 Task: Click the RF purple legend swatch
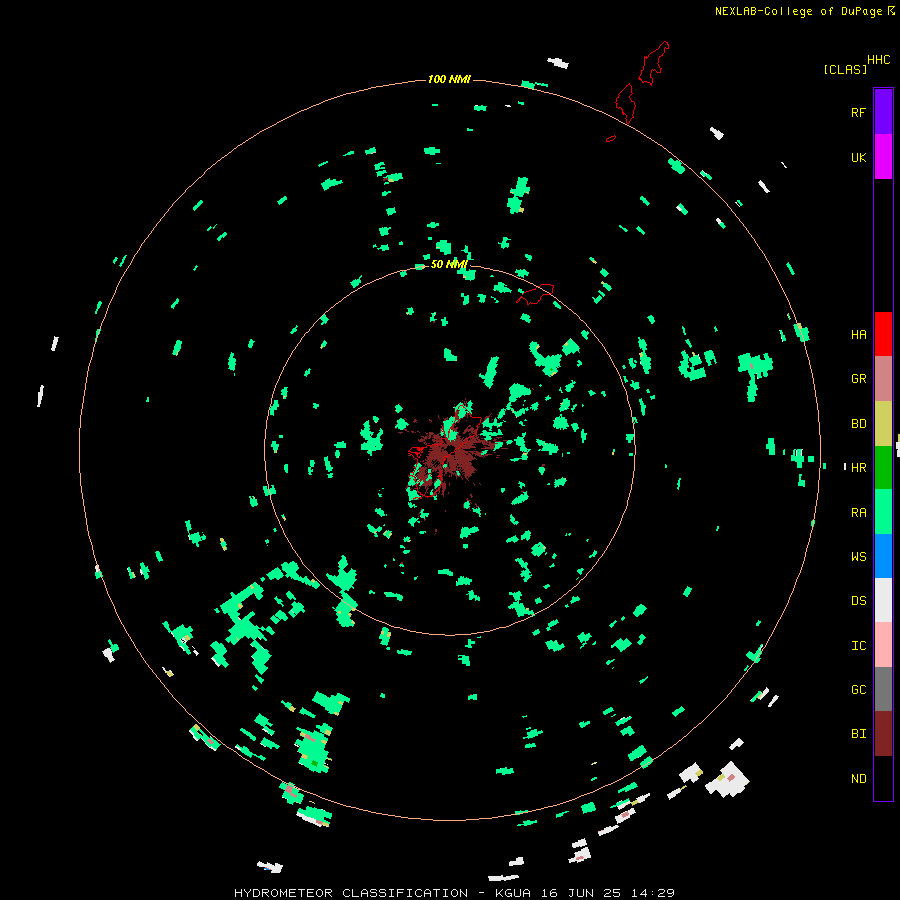883,112
